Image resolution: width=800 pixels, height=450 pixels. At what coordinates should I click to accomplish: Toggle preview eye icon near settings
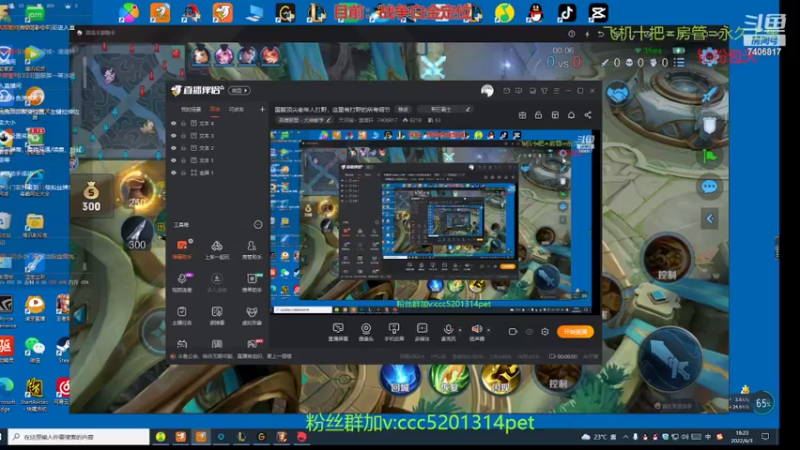coord(529,332)
